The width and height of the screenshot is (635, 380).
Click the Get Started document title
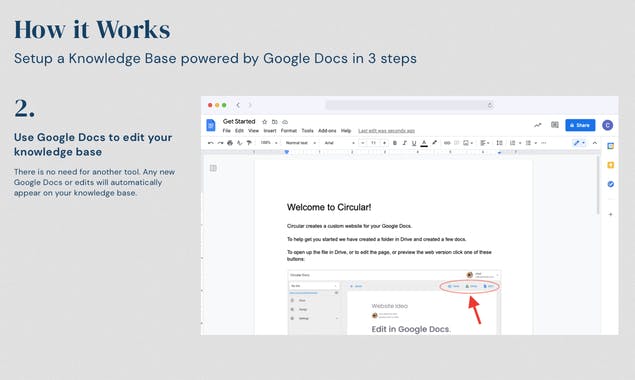239,122
